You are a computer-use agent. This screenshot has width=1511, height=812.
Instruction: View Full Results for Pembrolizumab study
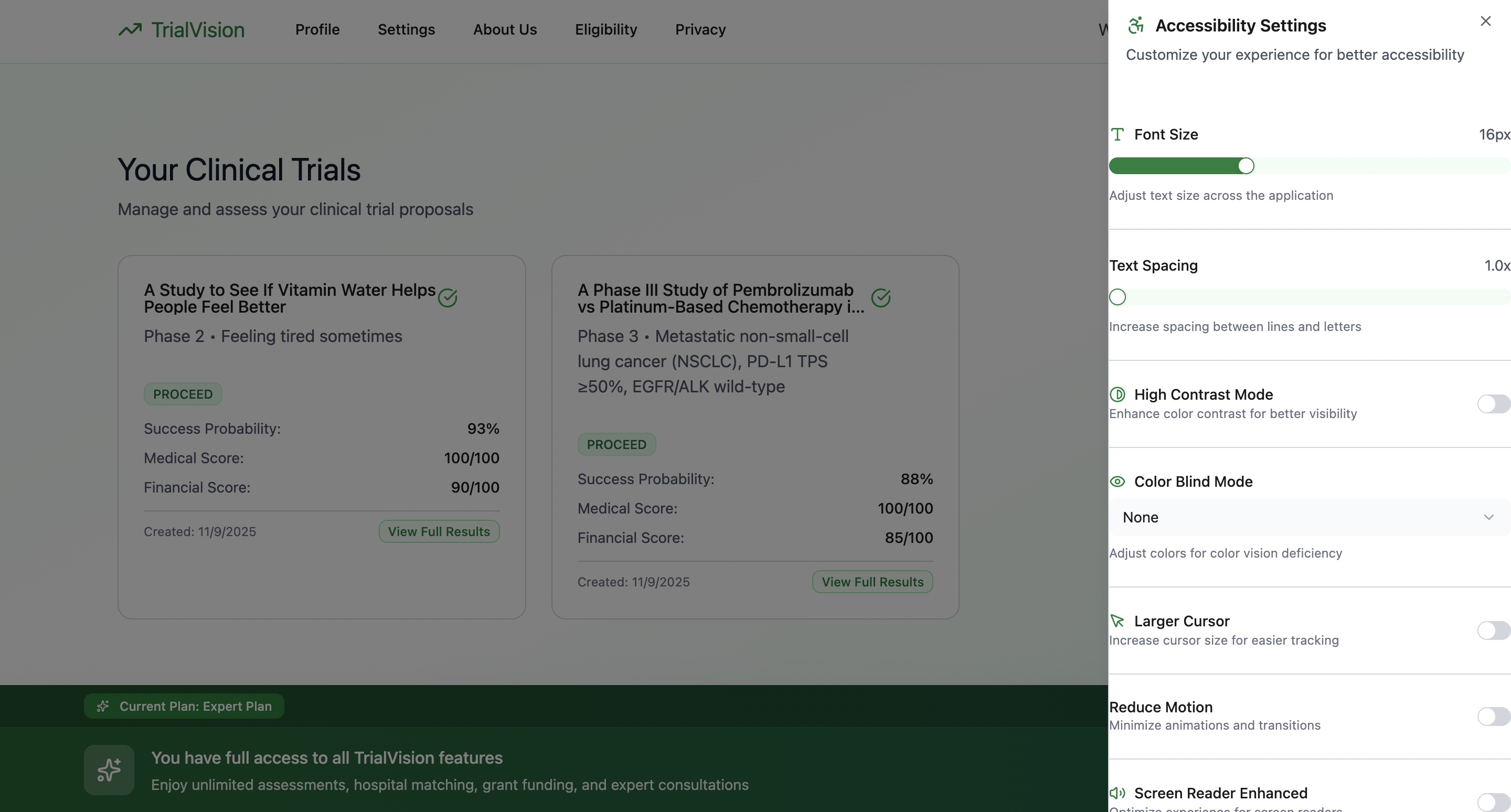871,582
